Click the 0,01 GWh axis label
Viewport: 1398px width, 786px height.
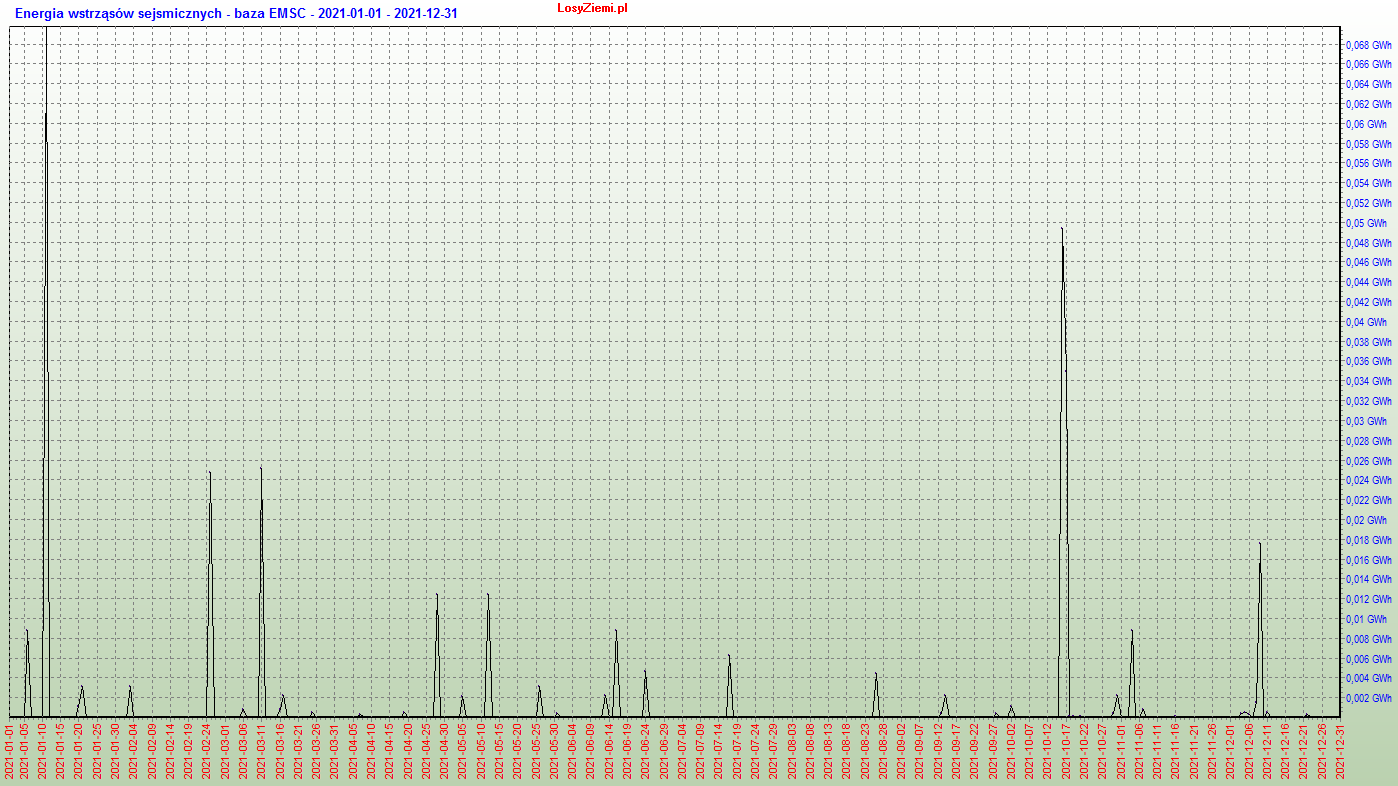1366,619
